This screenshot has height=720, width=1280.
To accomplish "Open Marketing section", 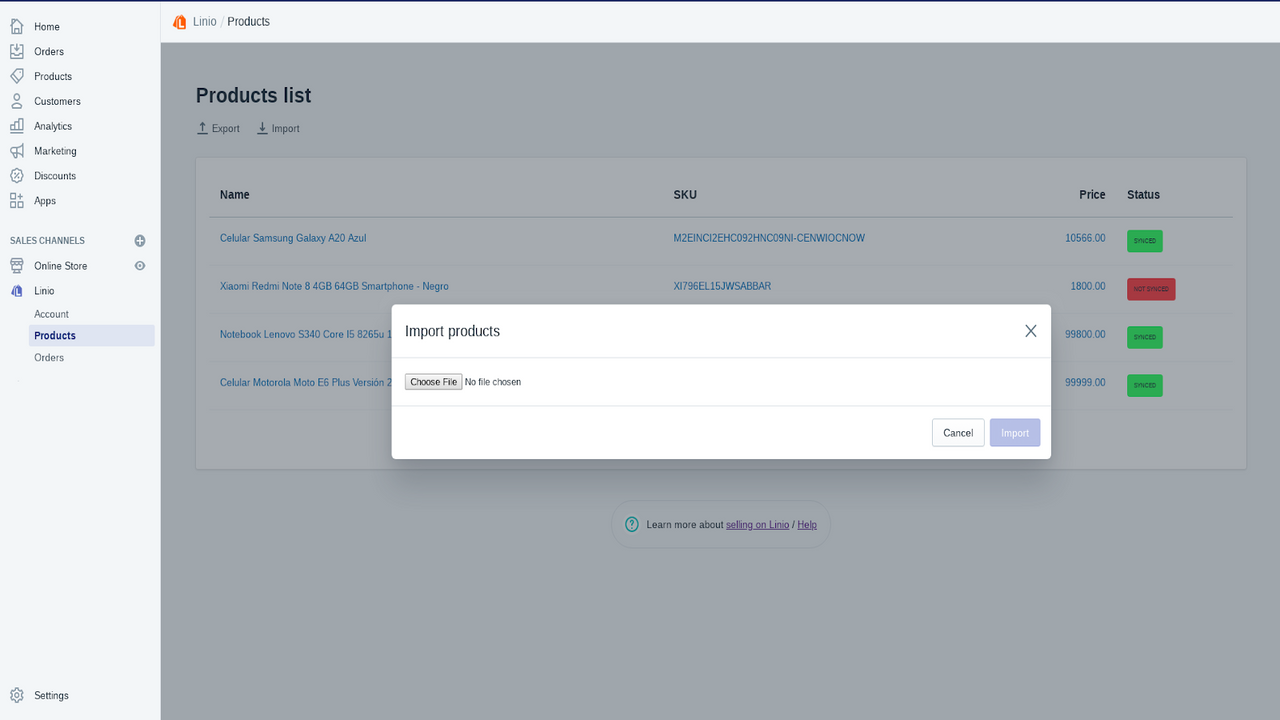I will pyautogui.click(x=55, y=152).
